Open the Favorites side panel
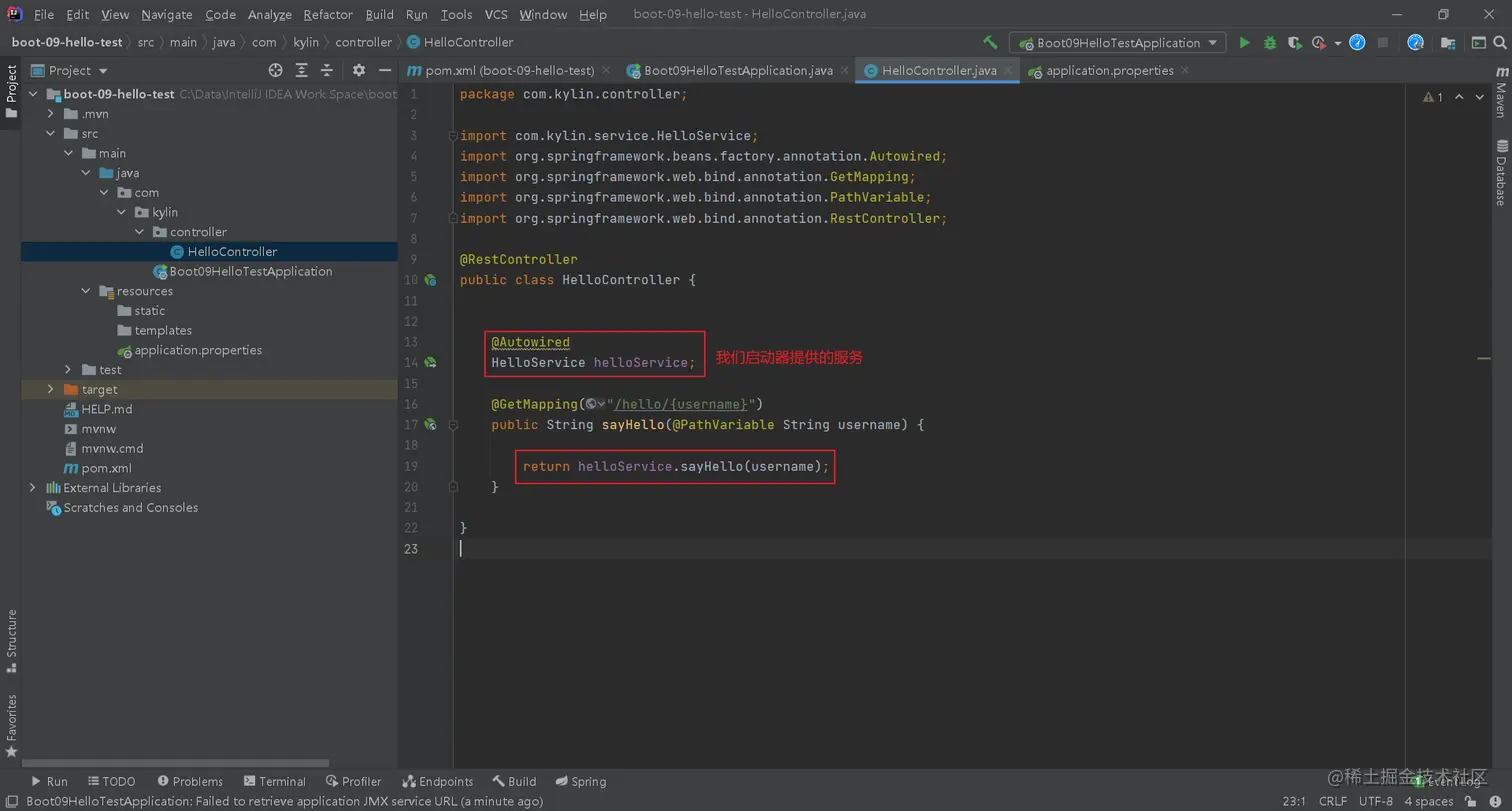 pyautogui.click(x=11, y=724)
